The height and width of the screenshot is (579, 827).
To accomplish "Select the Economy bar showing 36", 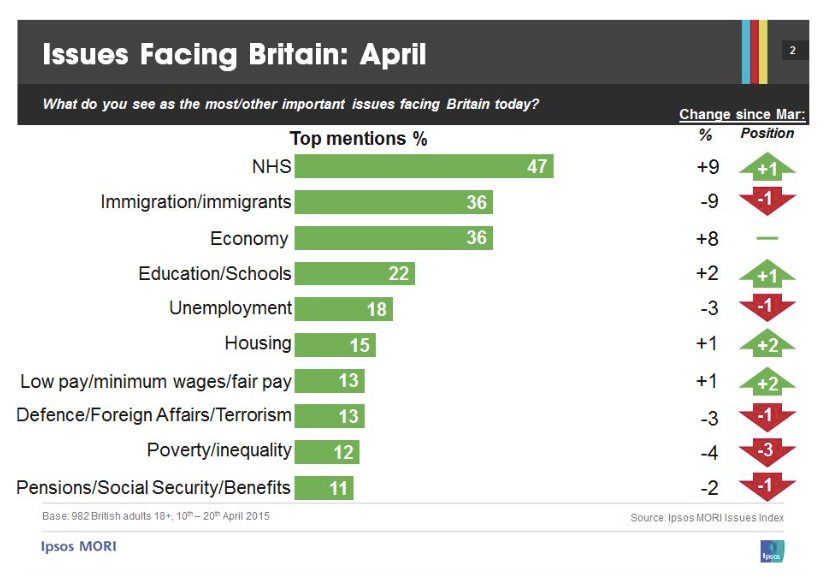I will pyautogui.click(x=394, y=238).
